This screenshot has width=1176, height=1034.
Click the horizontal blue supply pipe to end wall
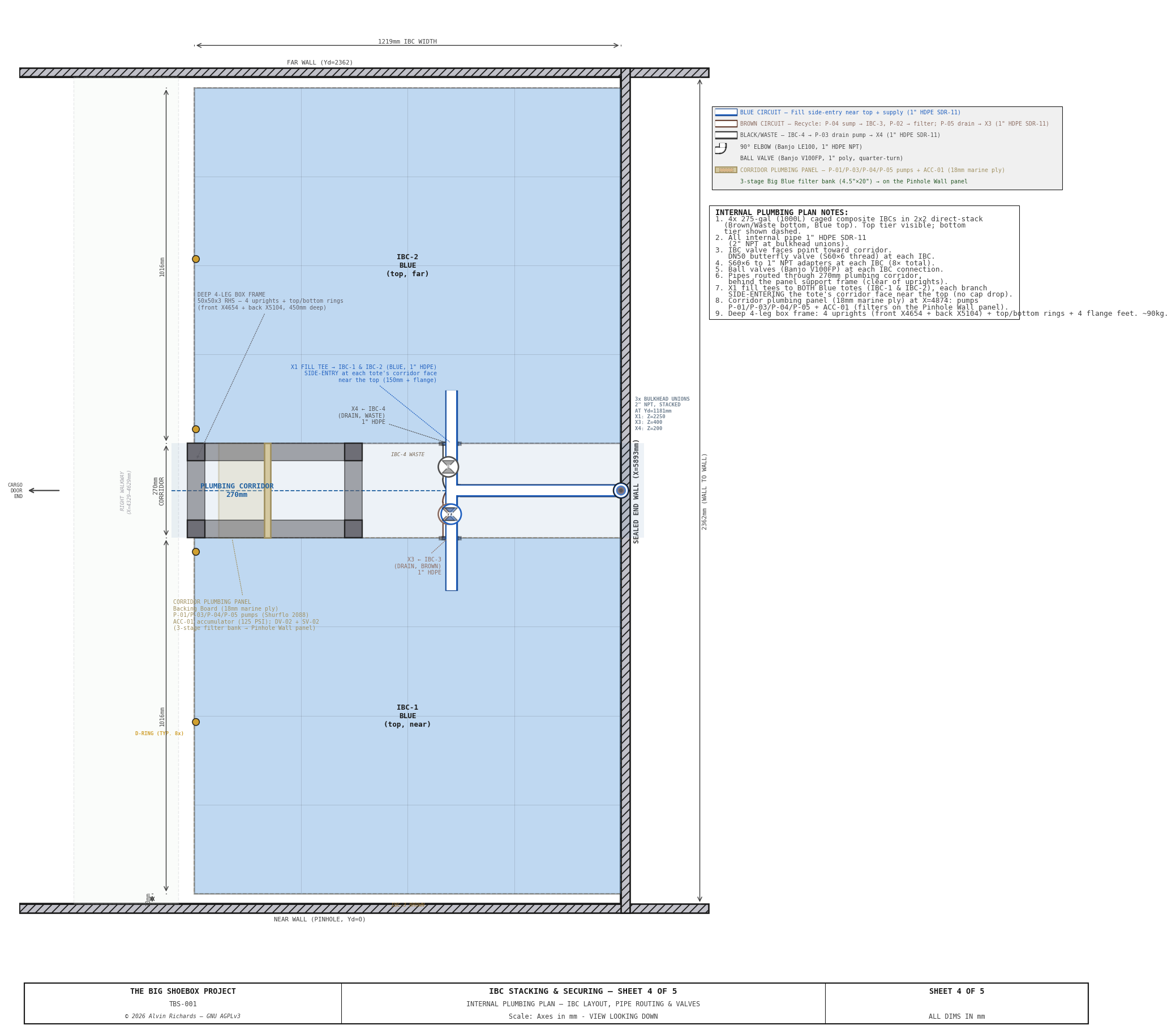click(538, 490)
